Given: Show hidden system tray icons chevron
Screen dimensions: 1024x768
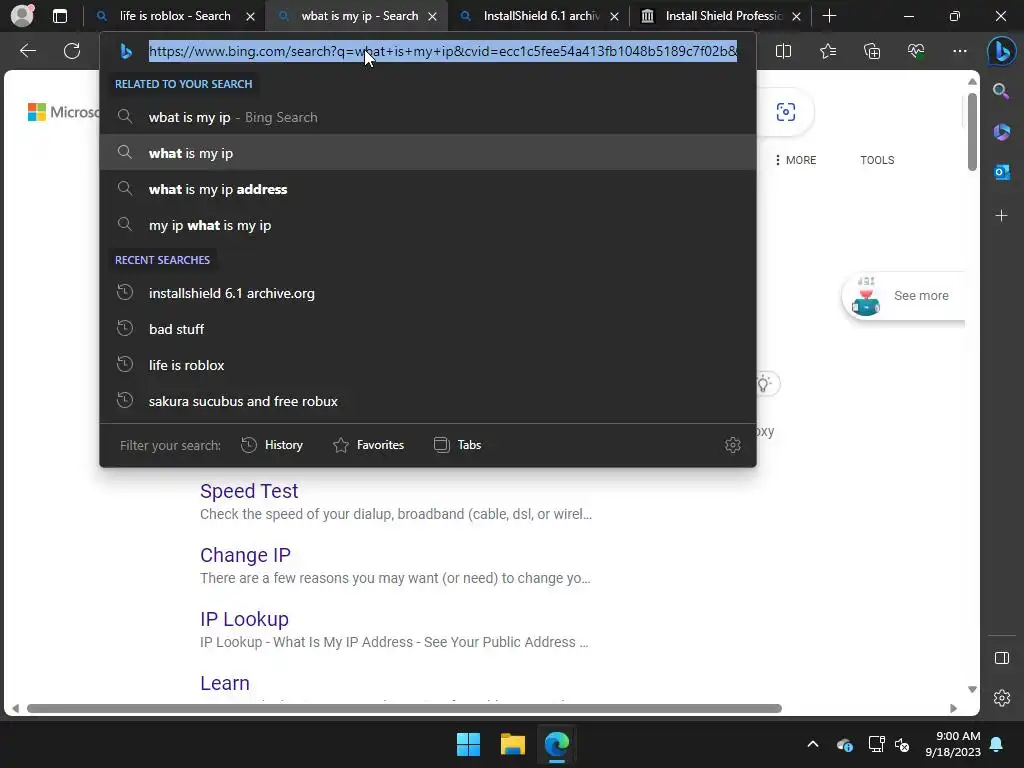Looking at the screenshot, I should point(812,744).
